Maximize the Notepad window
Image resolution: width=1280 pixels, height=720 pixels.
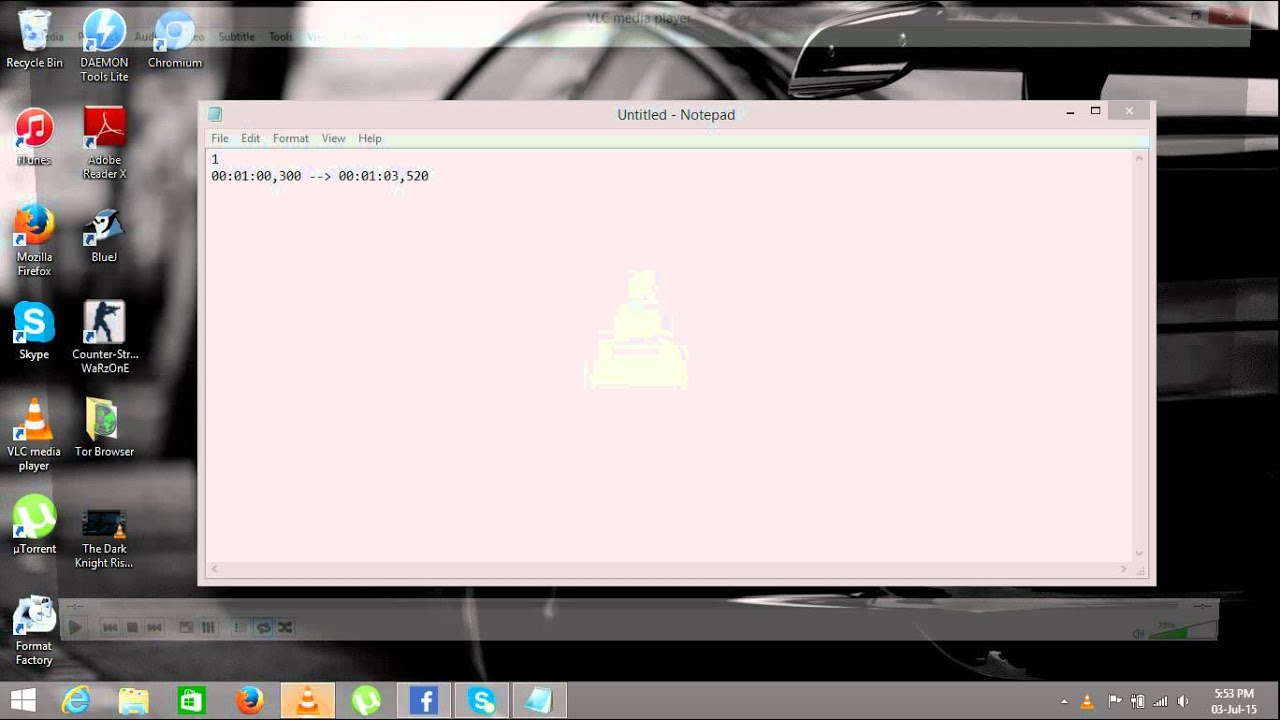[x=1095, y=112]
